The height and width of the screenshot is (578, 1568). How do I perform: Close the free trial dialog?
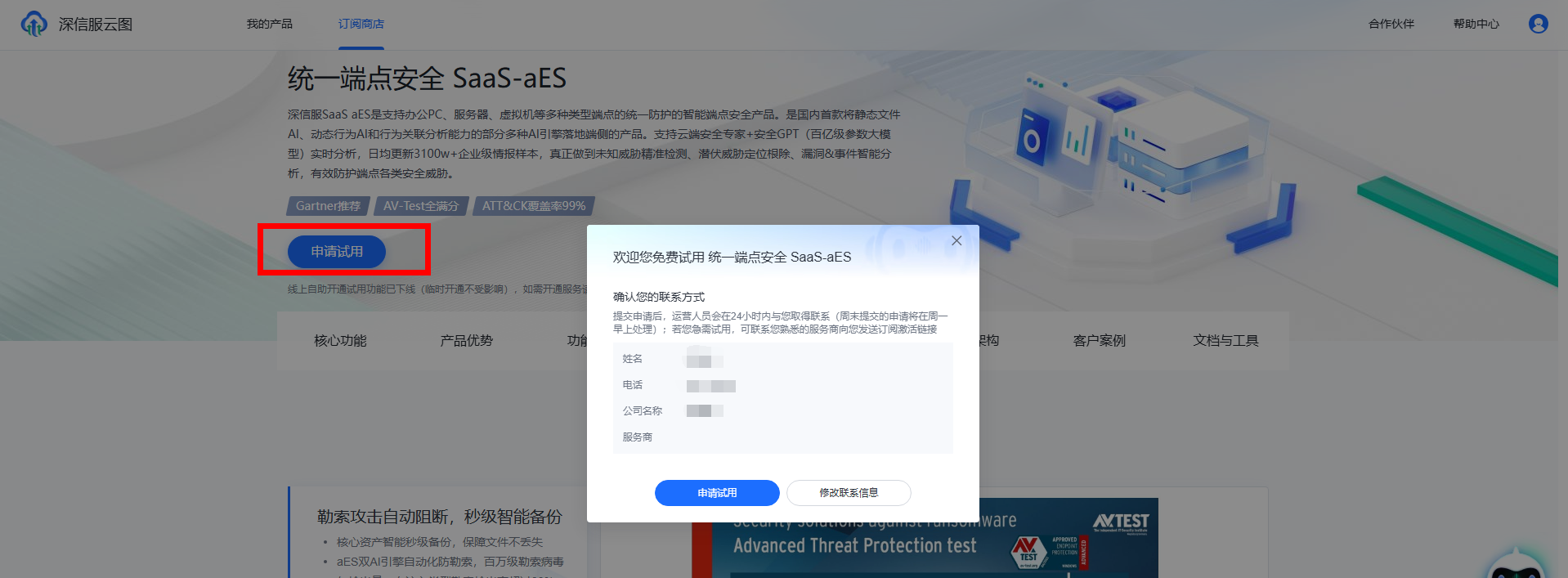pos(956,240)
